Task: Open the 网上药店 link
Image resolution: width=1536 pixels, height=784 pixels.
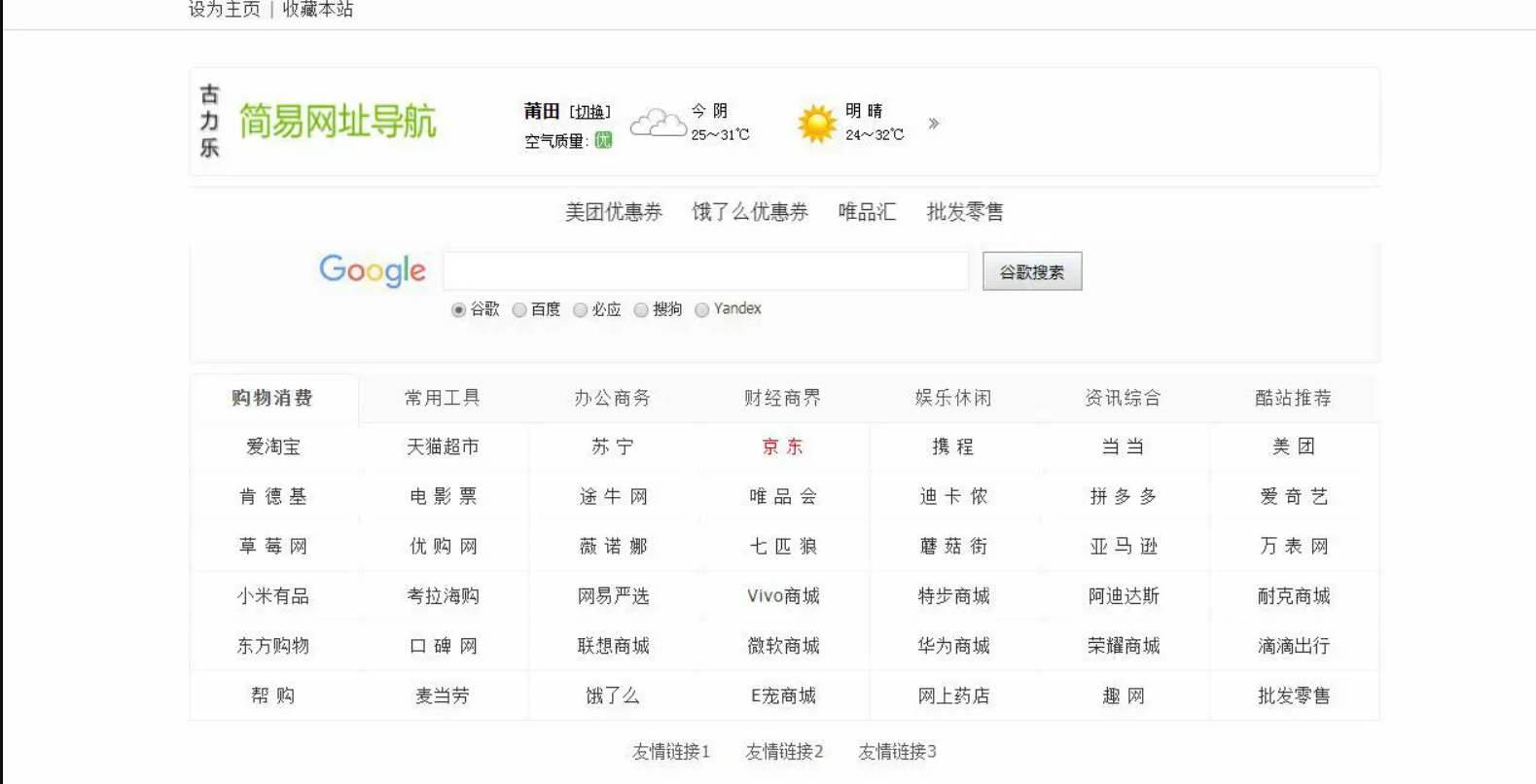Action: click(953, 695)
